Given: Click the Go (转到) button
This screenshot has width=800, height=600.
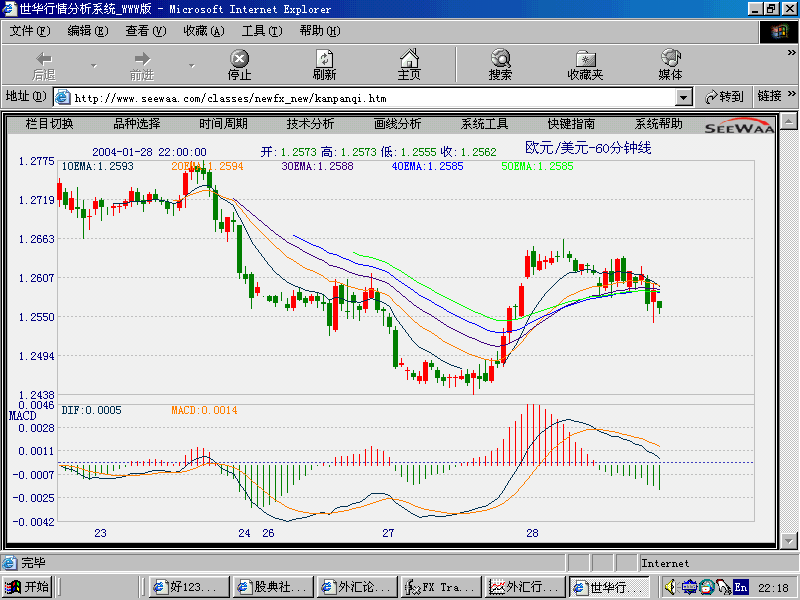Looking at the screenshot, I should (724, 97).
